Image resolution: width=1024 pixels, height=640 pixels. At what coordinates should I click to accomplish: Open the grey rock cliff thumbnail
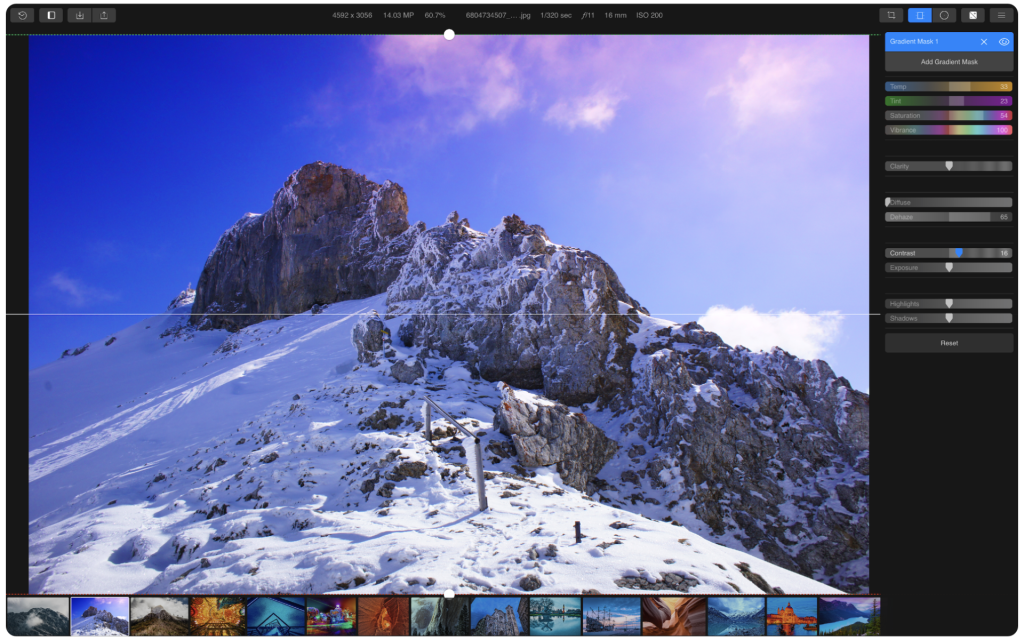440,616
